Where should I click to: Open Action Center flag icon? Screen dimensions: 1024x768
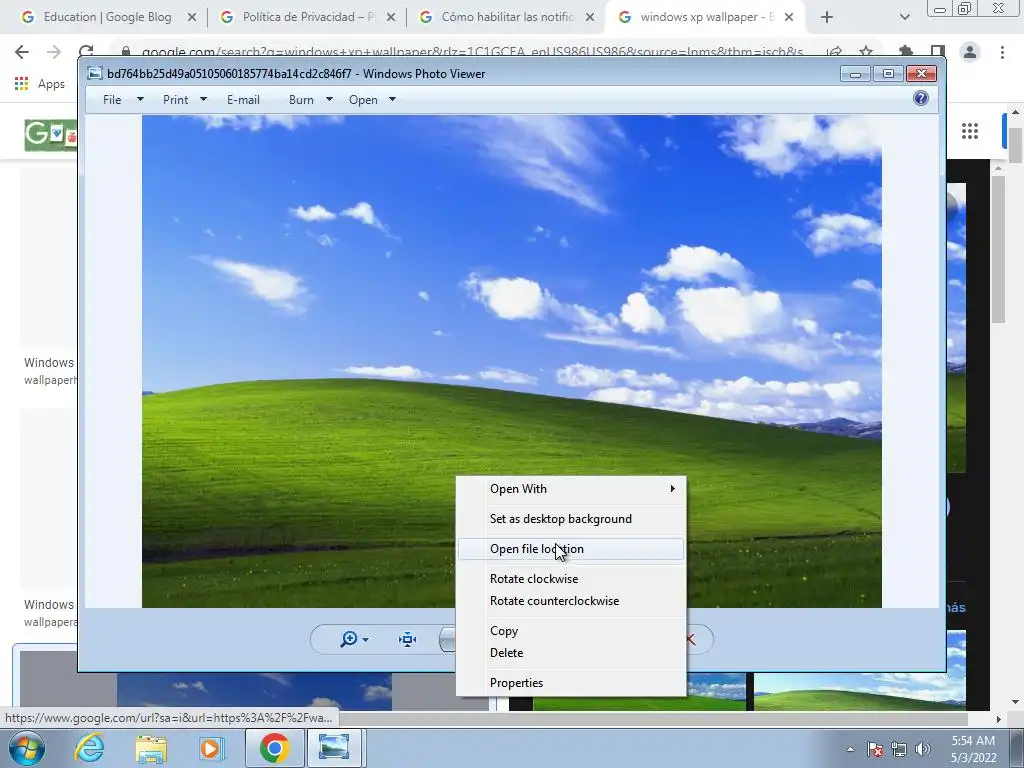click(x=875, y=749)
